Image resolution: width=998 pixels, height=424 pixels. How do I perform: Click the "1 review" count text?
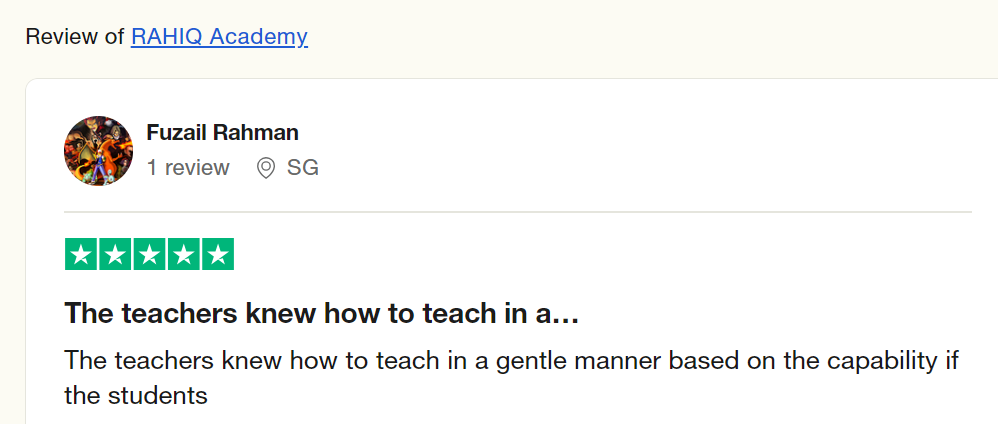click(x=188, y=168)
